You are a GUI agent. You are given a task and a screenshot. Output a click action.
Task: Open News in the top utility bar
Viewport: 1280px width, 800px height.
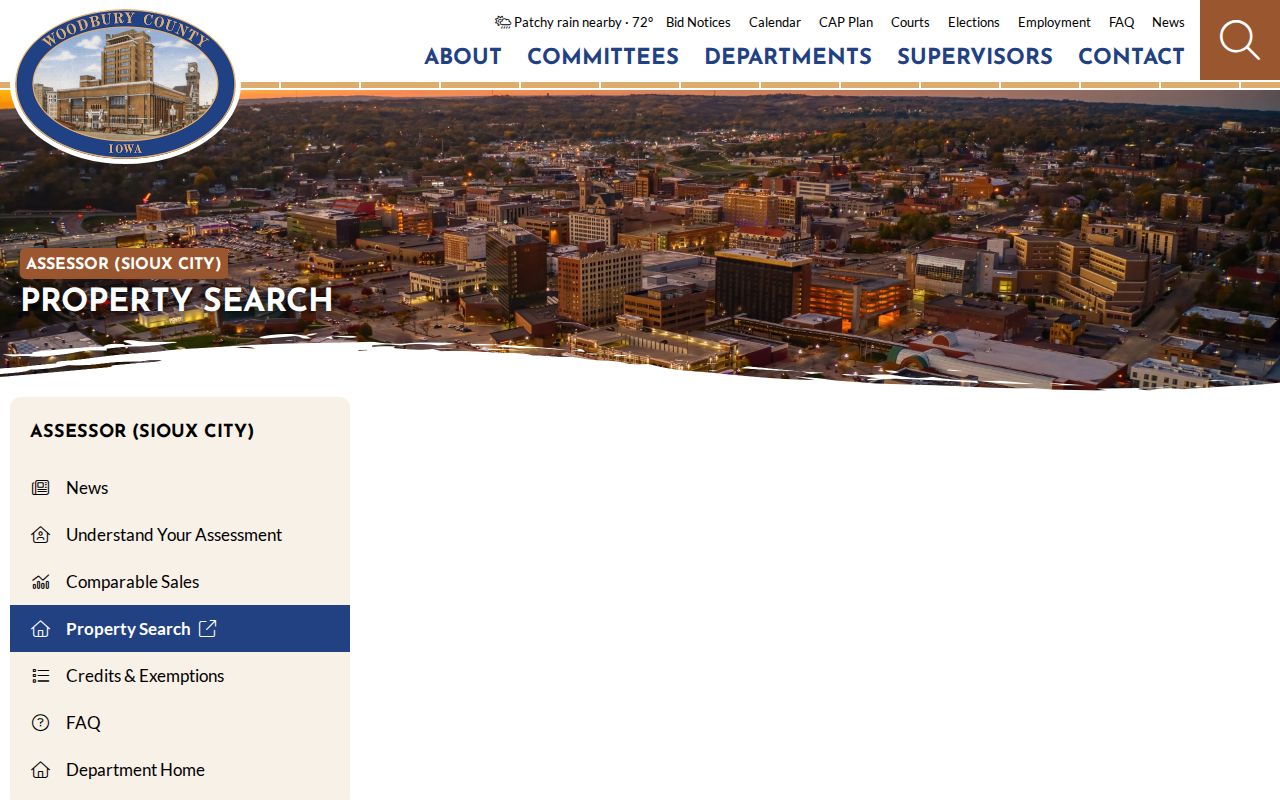(x=1168, y=22)
